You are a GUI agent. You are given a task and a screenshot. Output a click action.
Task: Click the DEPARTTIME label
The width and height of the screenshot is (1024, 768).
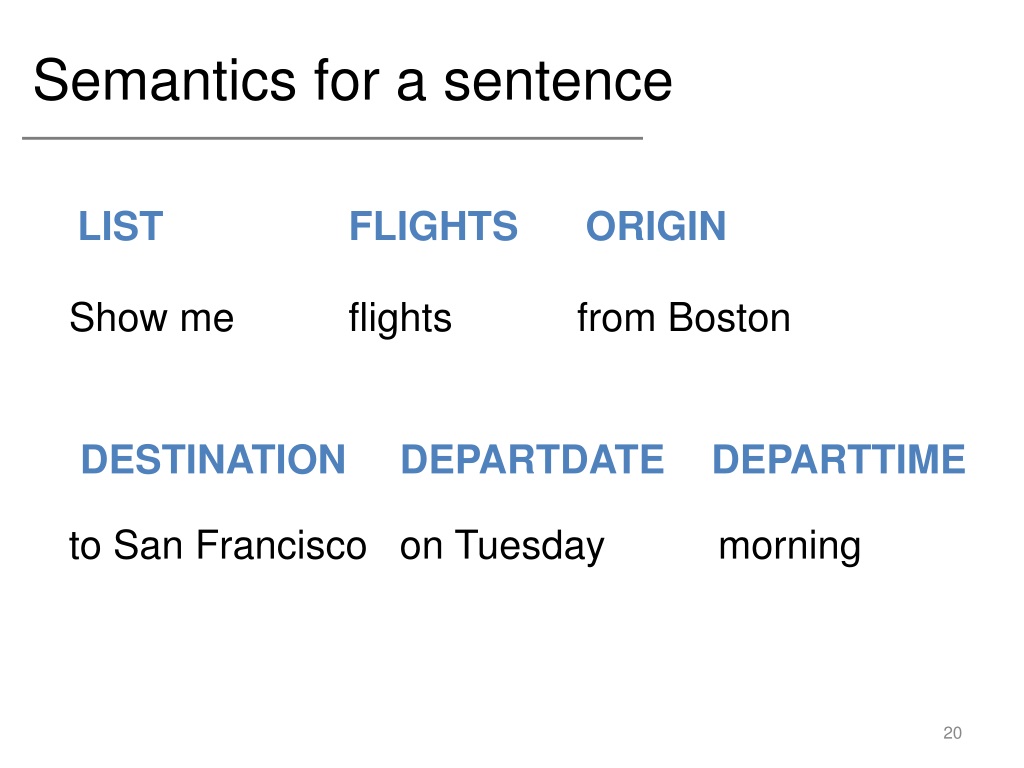coord(839,459)
